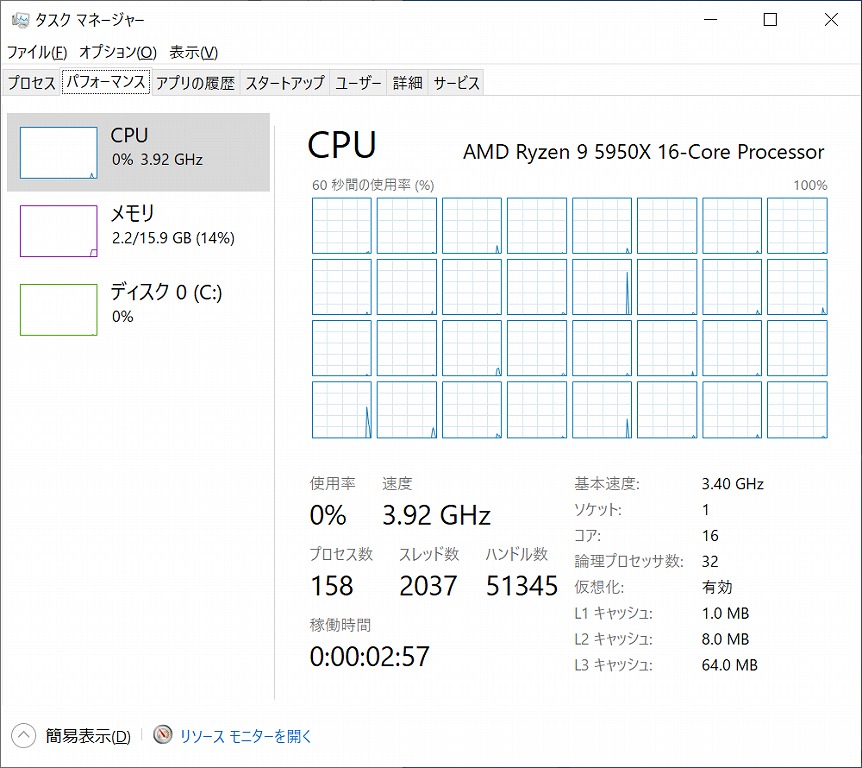Open the ファイル menu
This screenshot has width=862, height=768.
click(37, 52)
